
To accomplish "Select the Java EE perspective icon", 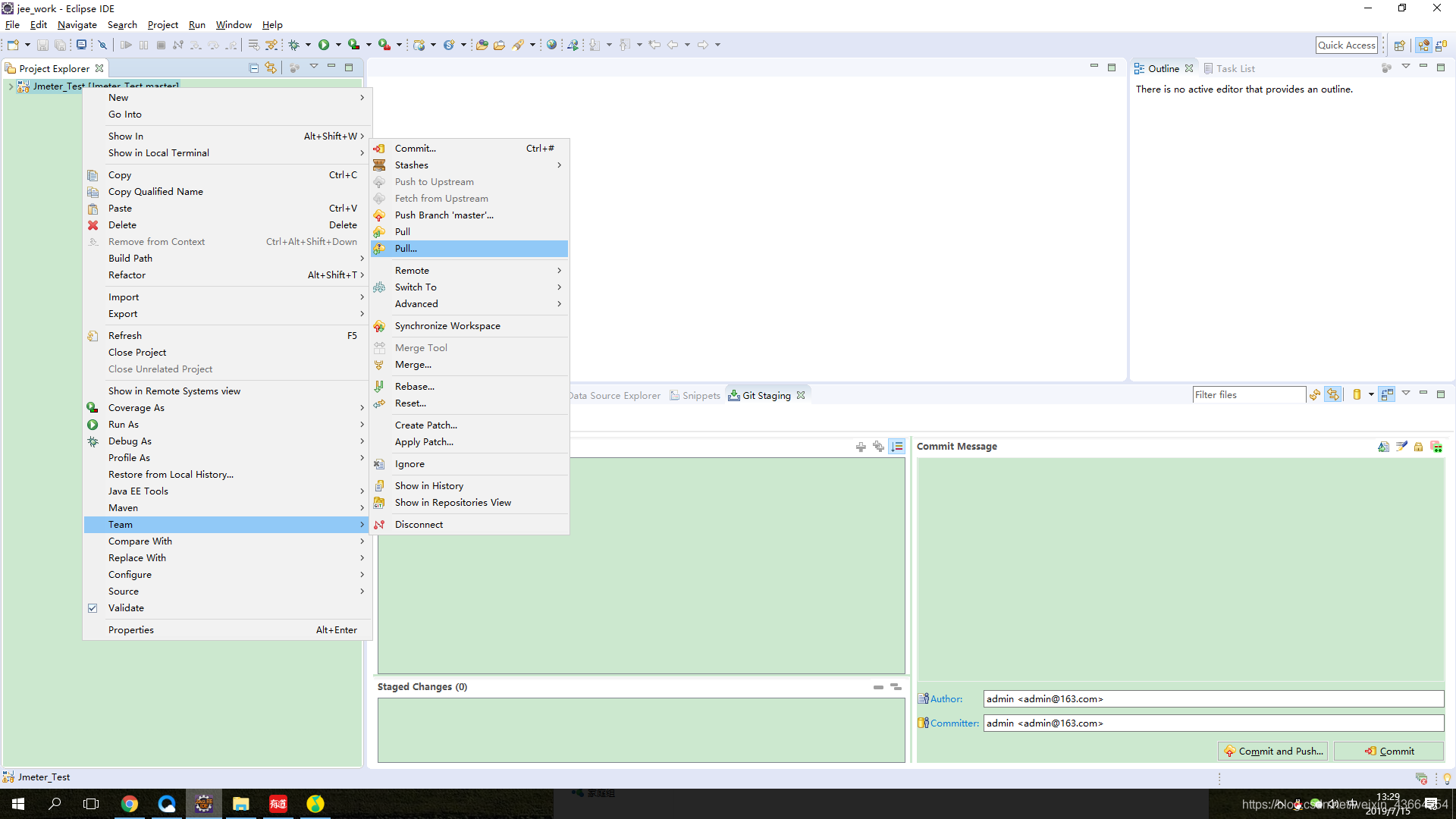I will coord(1424,45).
